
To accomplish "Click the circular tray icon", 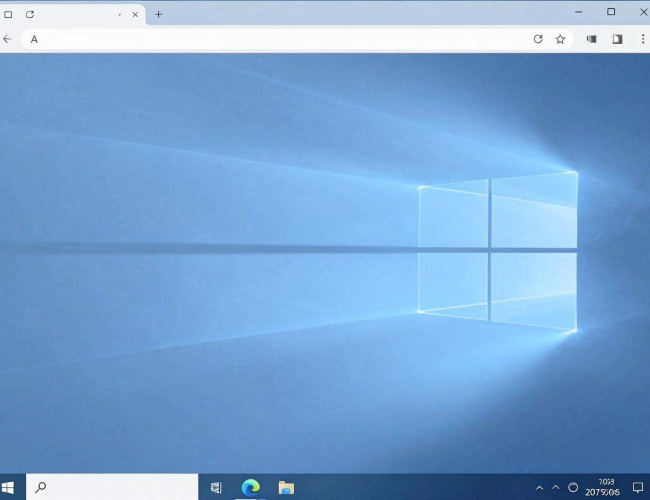I will [x=573, y=488].
